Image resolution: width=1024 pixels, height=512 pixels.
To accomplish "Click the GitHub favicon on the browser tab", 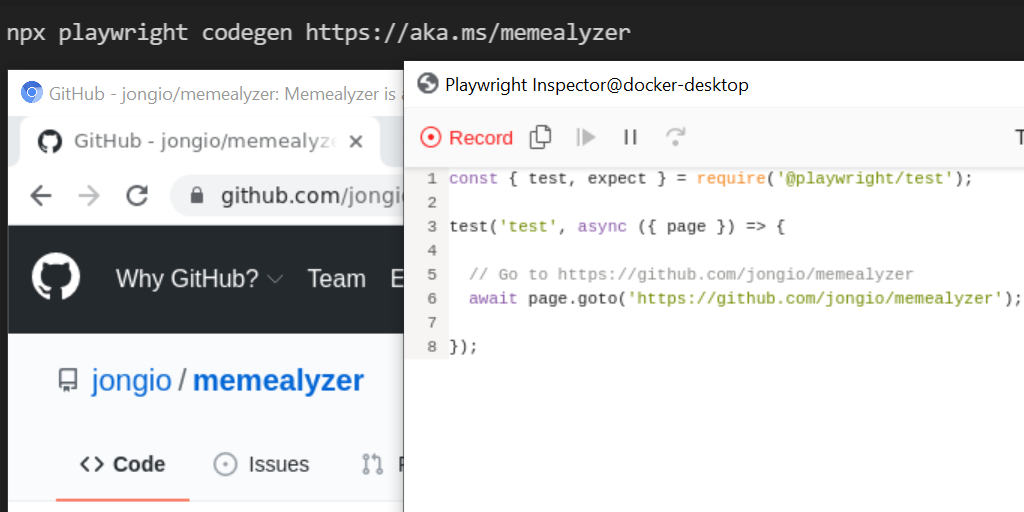I will (49, 141).
